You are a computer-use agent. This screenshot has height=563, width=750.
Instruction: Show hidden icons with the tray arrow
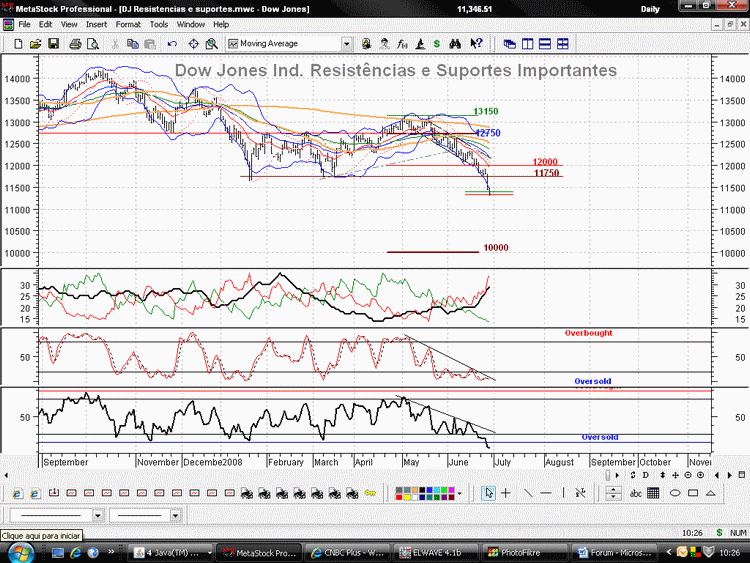(669, 552)
